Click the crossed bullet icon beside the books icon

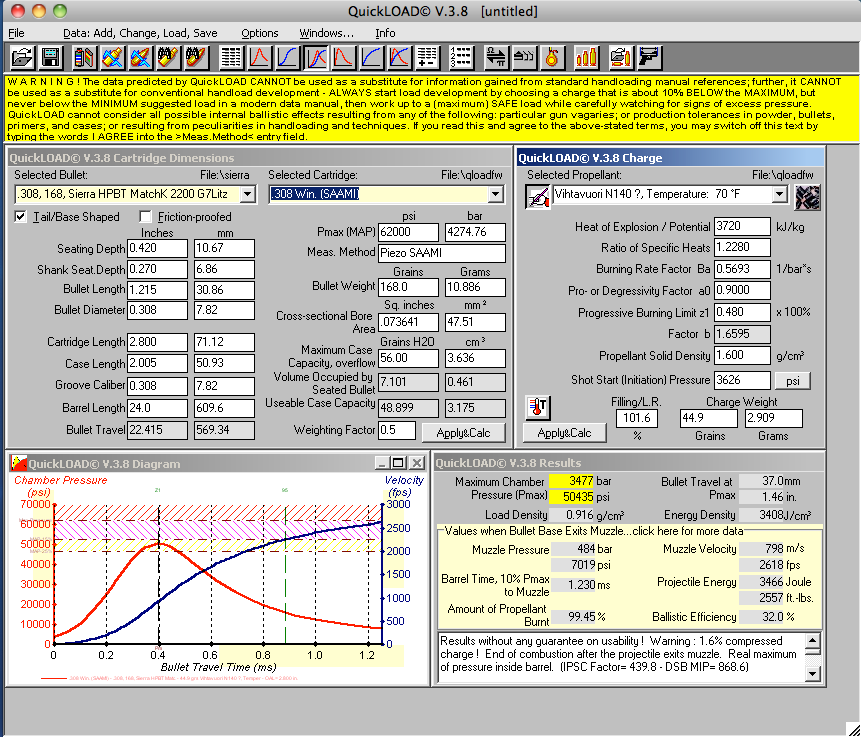pos(112,57)
